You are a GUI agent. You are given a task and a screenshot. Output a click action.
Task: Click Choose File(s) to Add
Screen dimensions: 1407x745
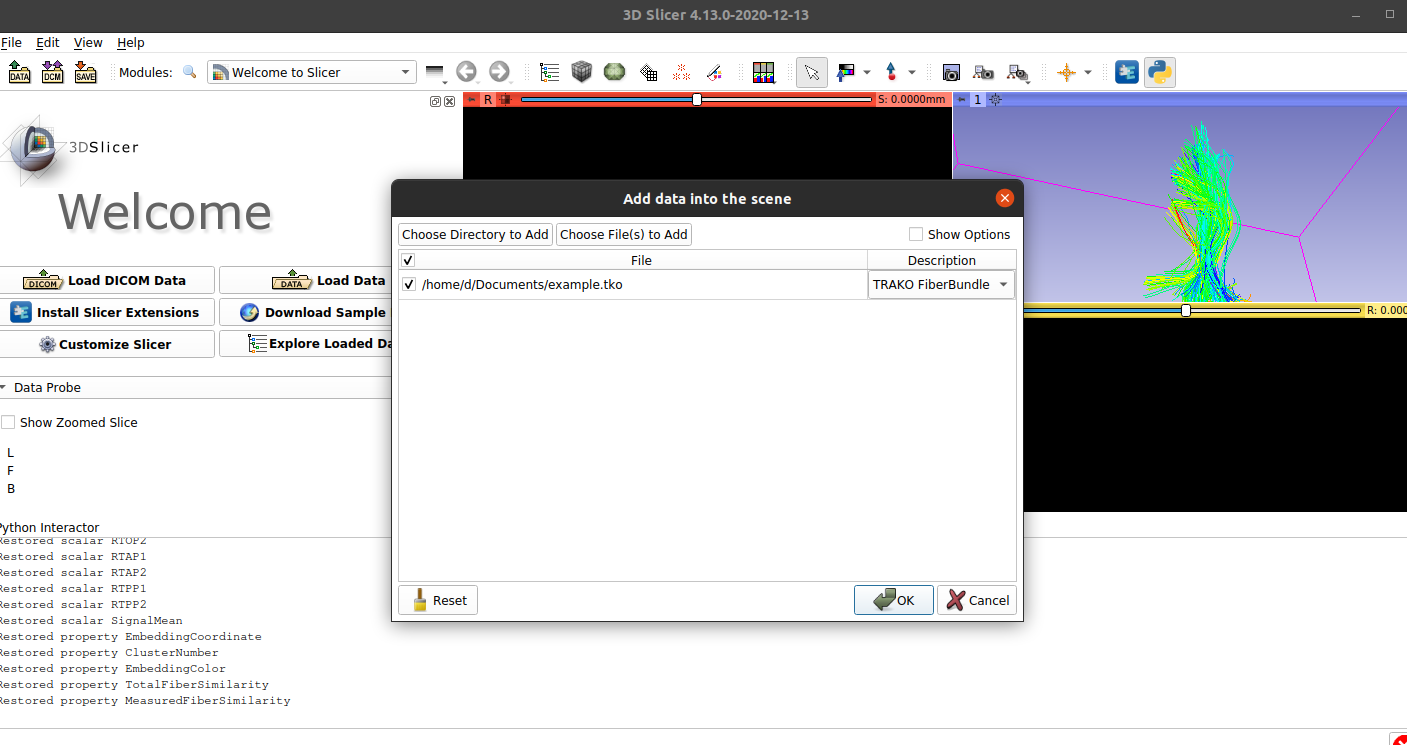623,234
